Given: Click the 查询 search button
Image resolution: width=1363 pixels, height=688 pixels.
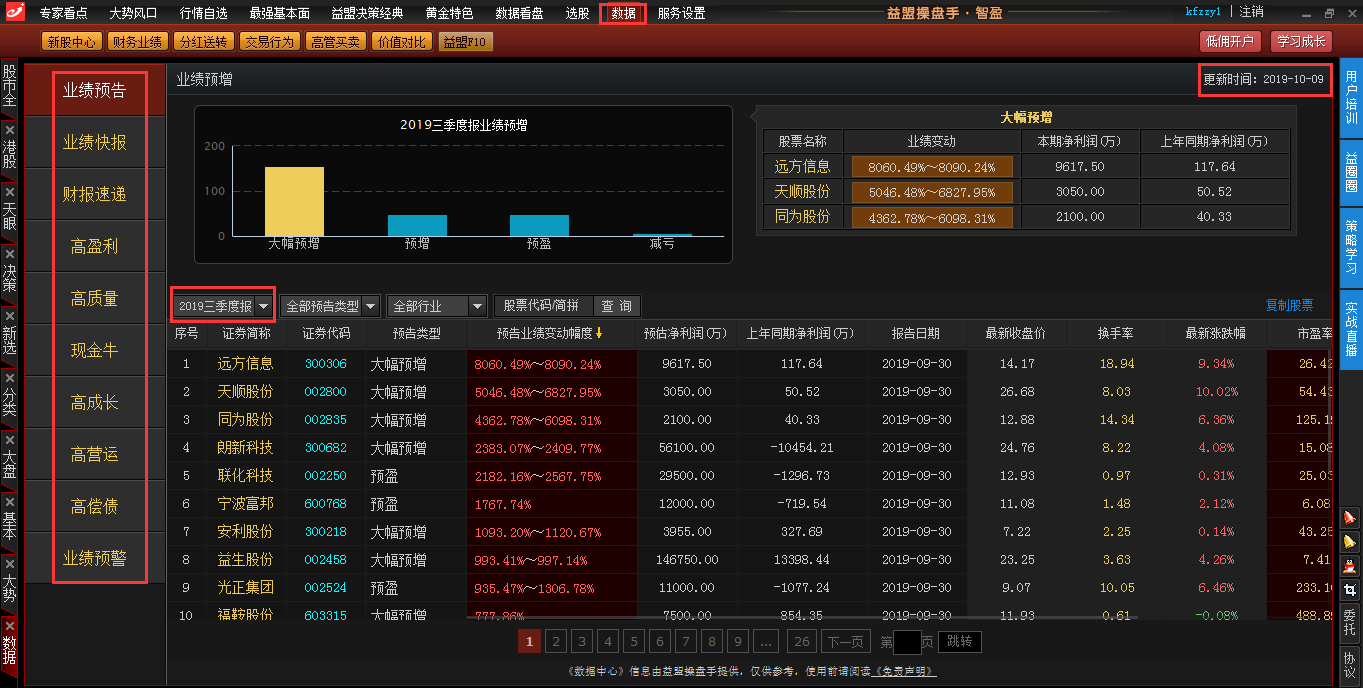Looking at the screenshot, I should [616, 306].
